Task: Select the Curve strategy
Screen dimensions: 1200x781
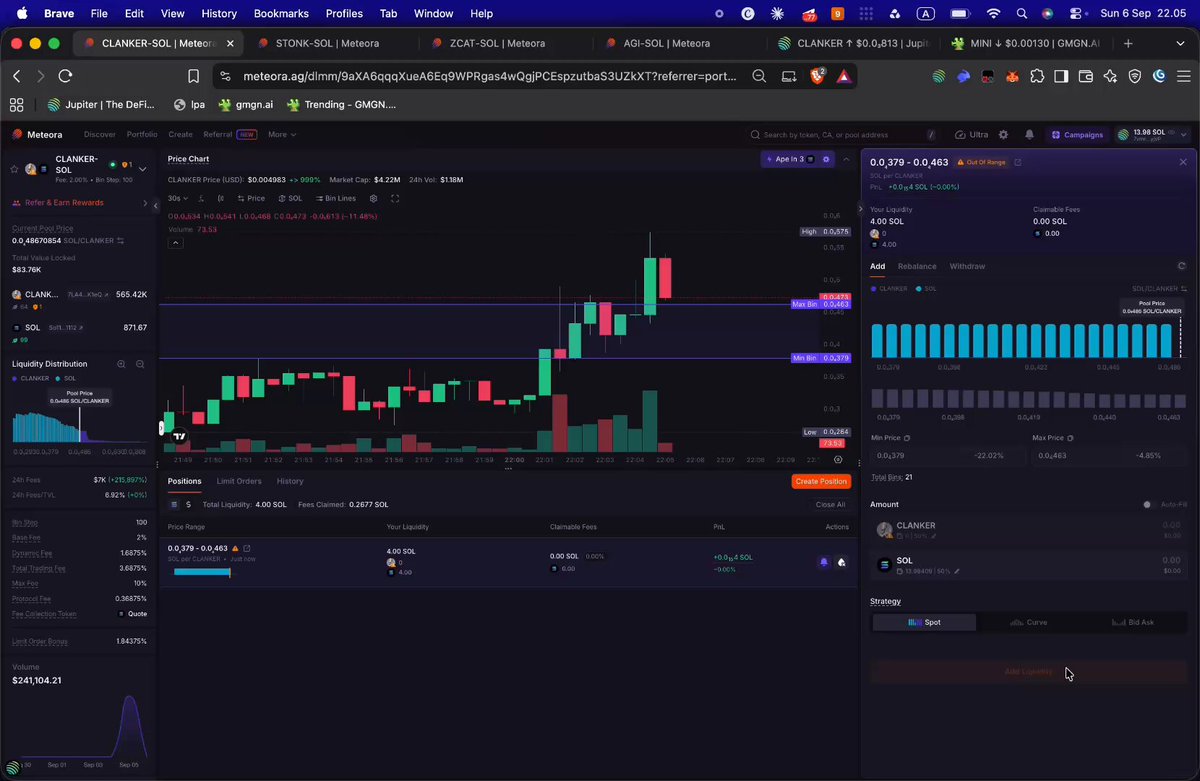Action: pyautogui.click(x=1029, y=622)
